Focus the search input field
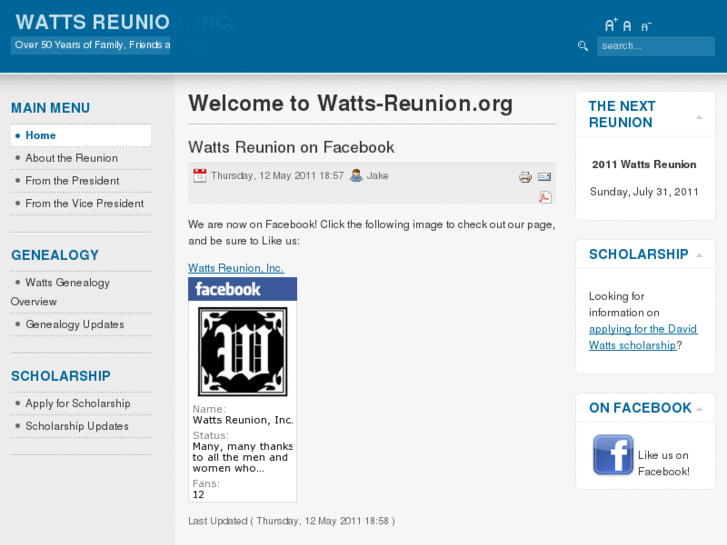This screenshot has width=727, height=545. point(656,46)
